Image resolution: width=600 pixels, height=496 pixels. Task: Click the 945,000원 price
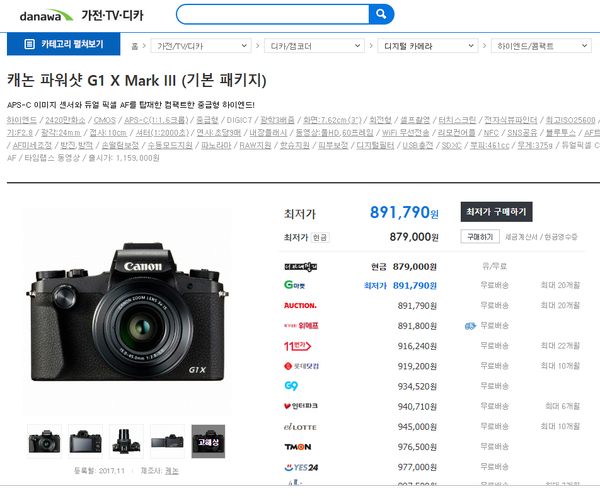[x=417, y=427]
